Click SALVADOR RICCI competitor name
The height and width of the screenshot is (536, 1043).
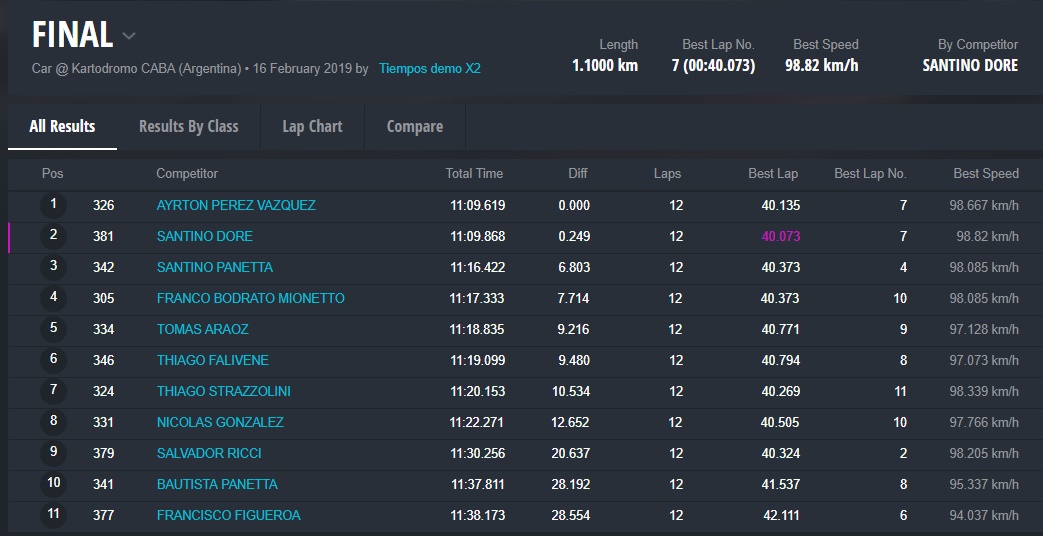pos(209,454)
